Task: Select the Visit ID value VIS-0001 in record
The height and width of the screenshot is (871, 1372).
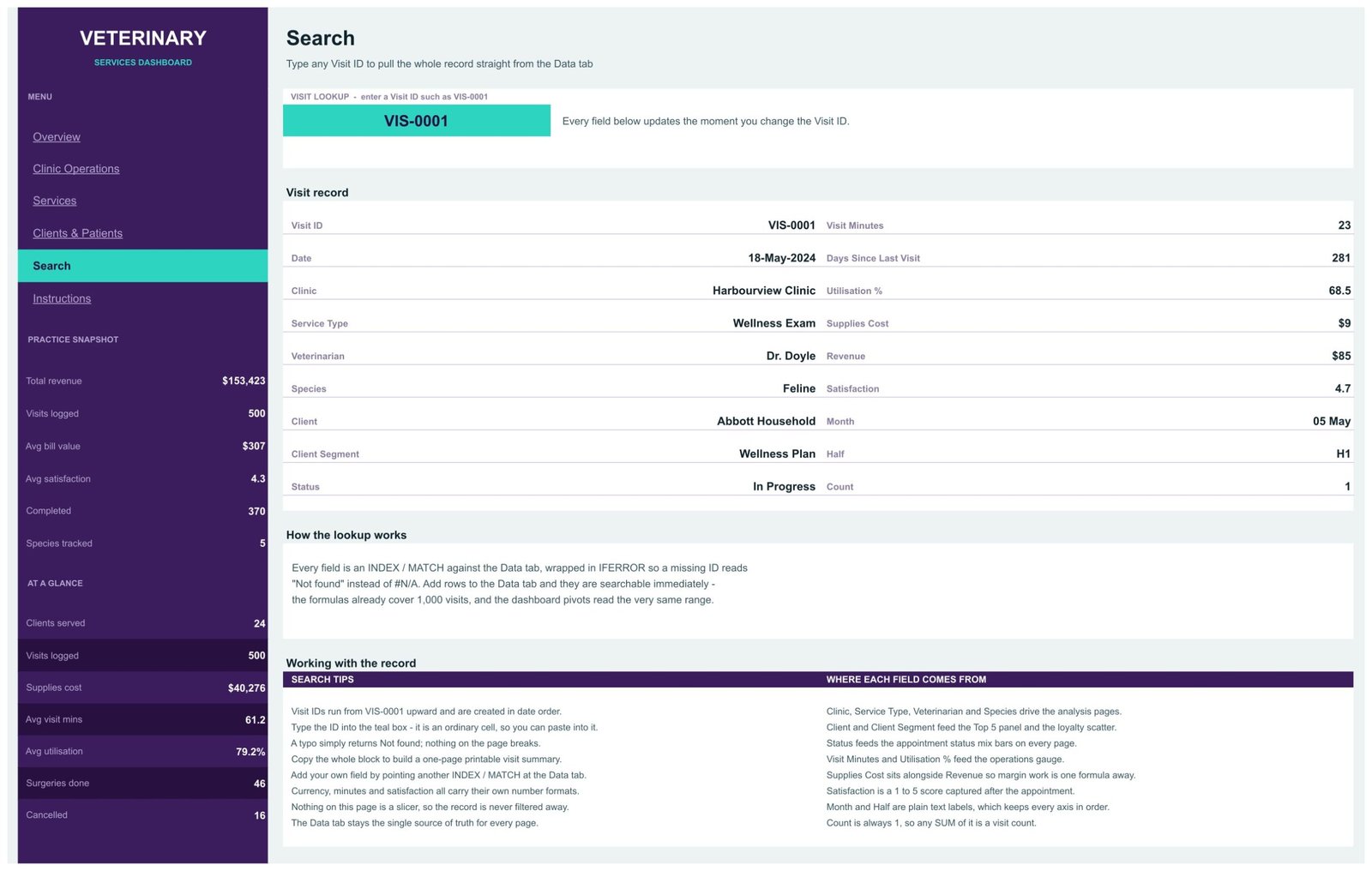Action: [791, 225]
